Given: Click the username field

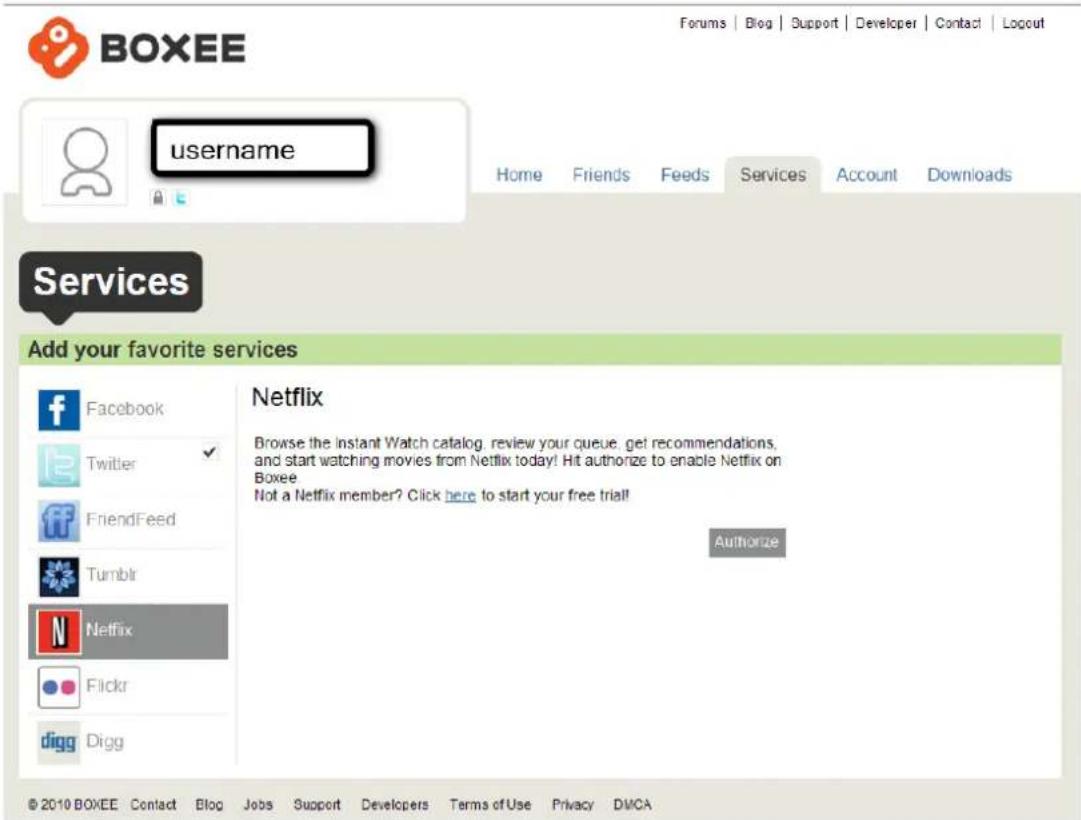Looking at the screenshot, I should [x=263, y=148].
